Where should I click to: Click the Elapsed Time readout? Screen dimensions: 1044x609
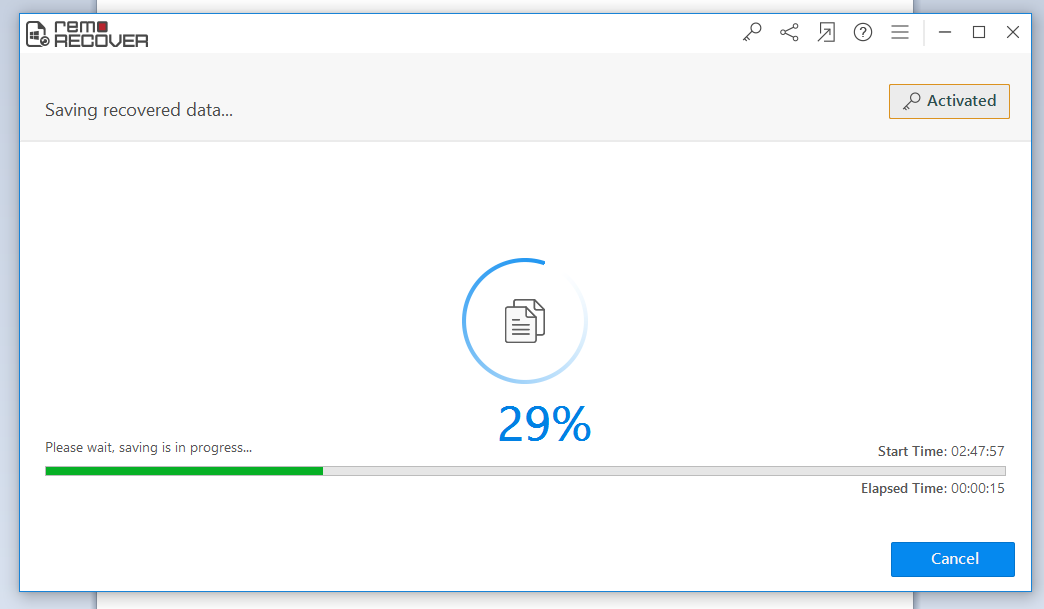pos(932,489)
